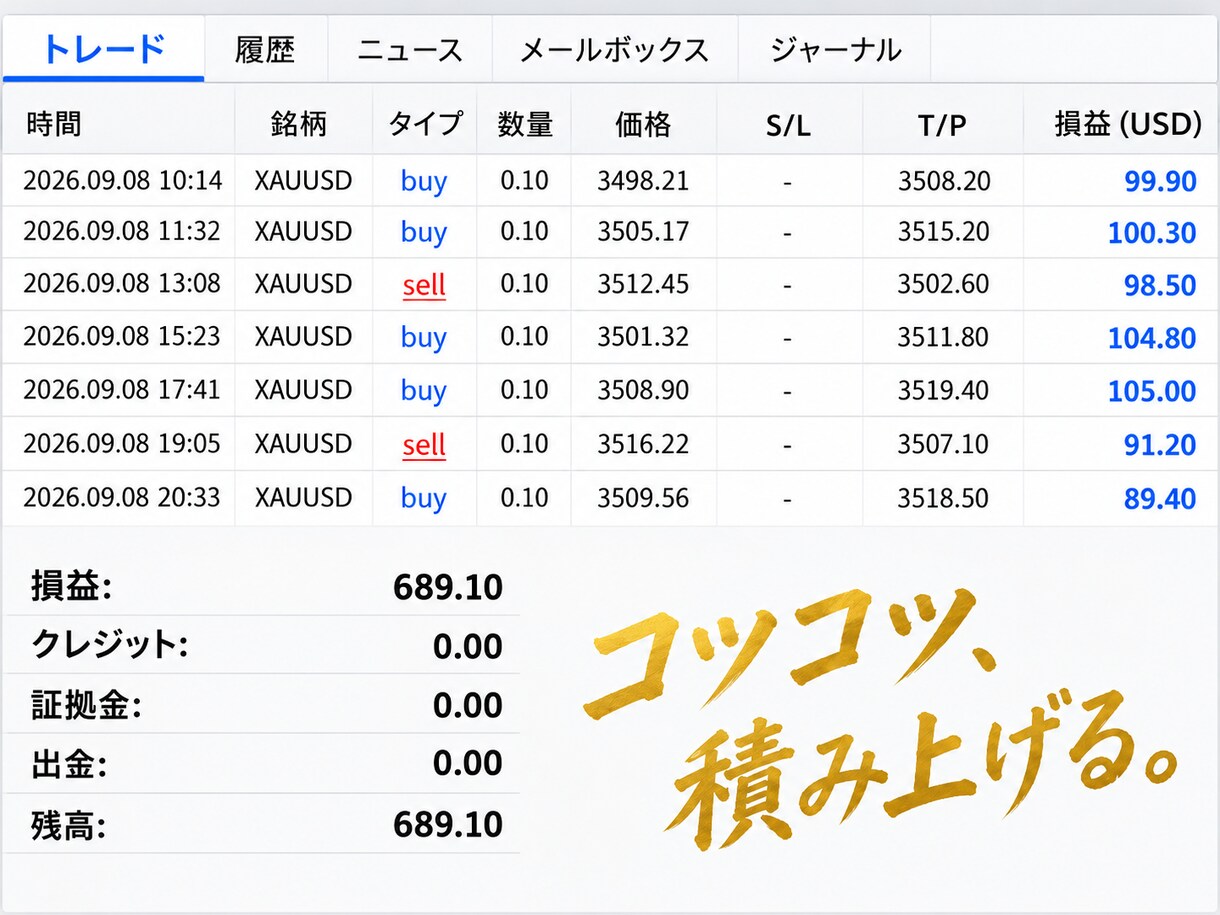Click T/P value 3511.80

[944, 338]
